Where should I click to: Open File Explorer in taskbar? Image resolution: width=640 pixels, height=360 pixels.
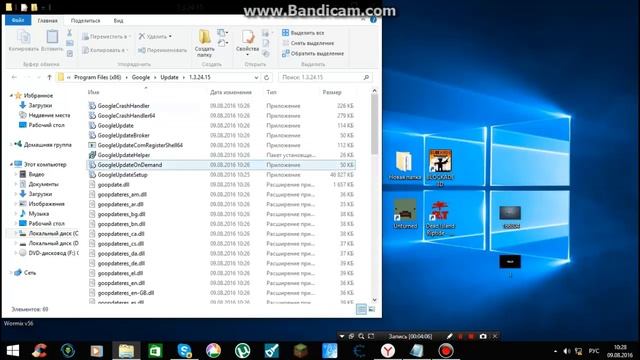click(126, 351)
